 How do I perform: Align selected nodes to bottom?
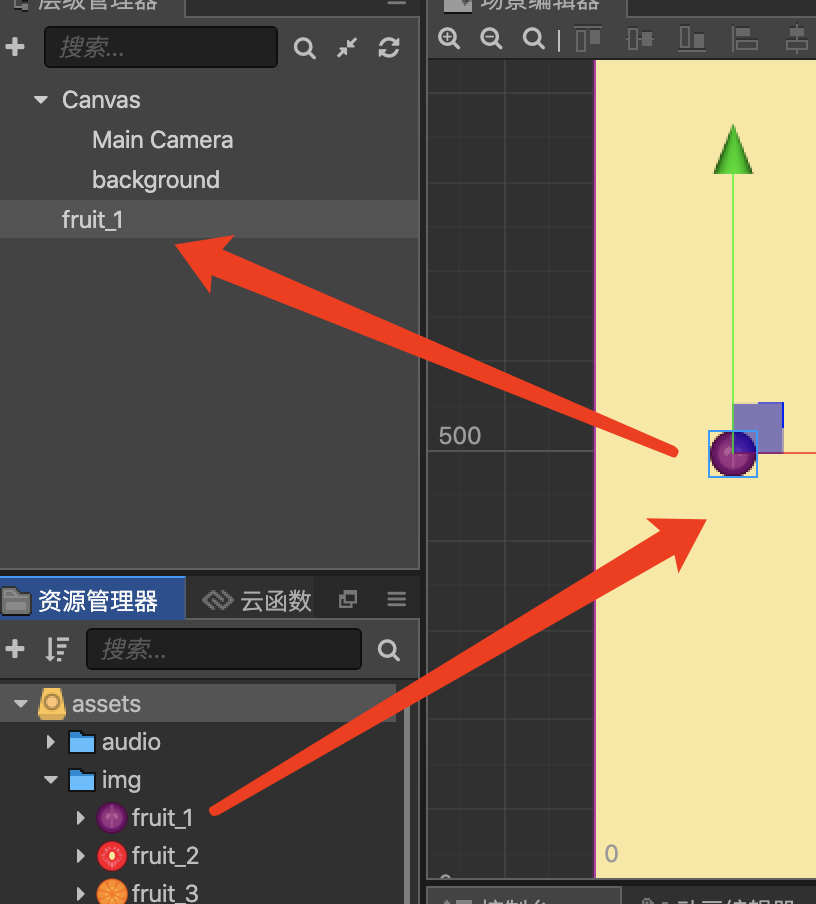coord(692,39)
